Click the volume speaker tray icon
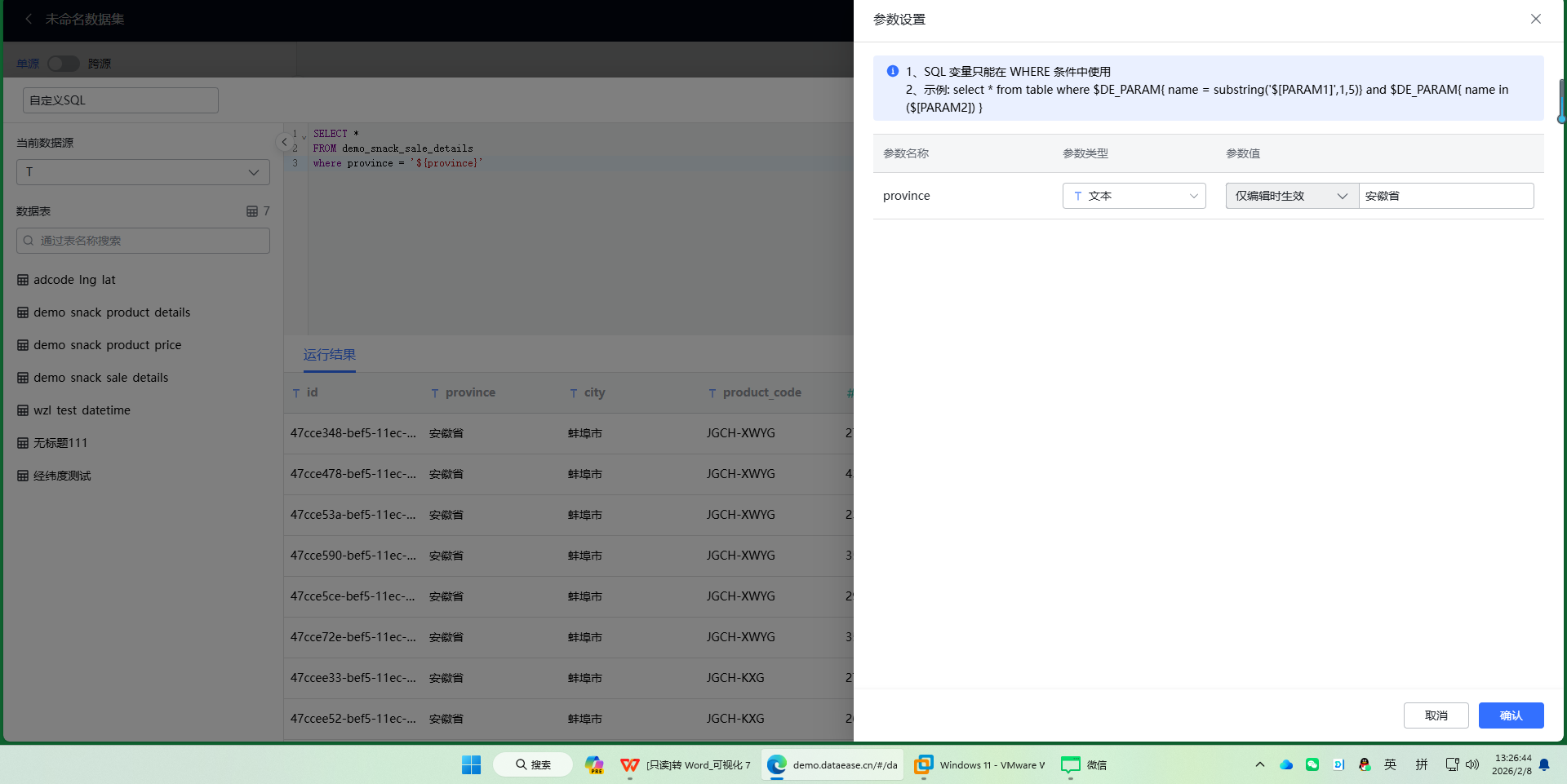 coord(1472,764)
